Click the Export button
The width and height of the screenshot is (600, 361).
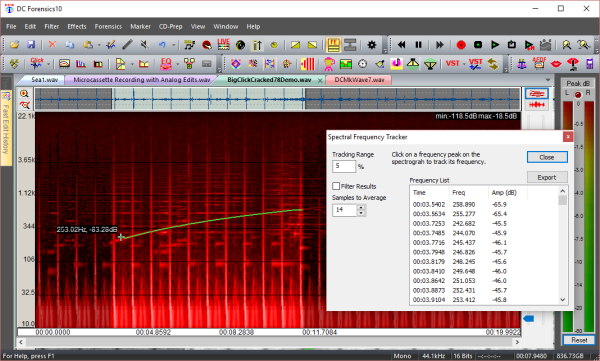(x=547, y=177)
